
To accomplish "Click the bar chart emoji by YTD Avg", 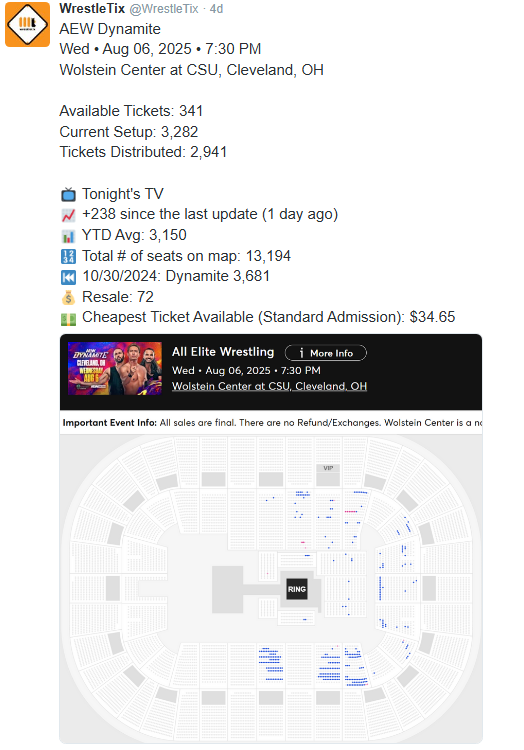I will click(68, 236).
